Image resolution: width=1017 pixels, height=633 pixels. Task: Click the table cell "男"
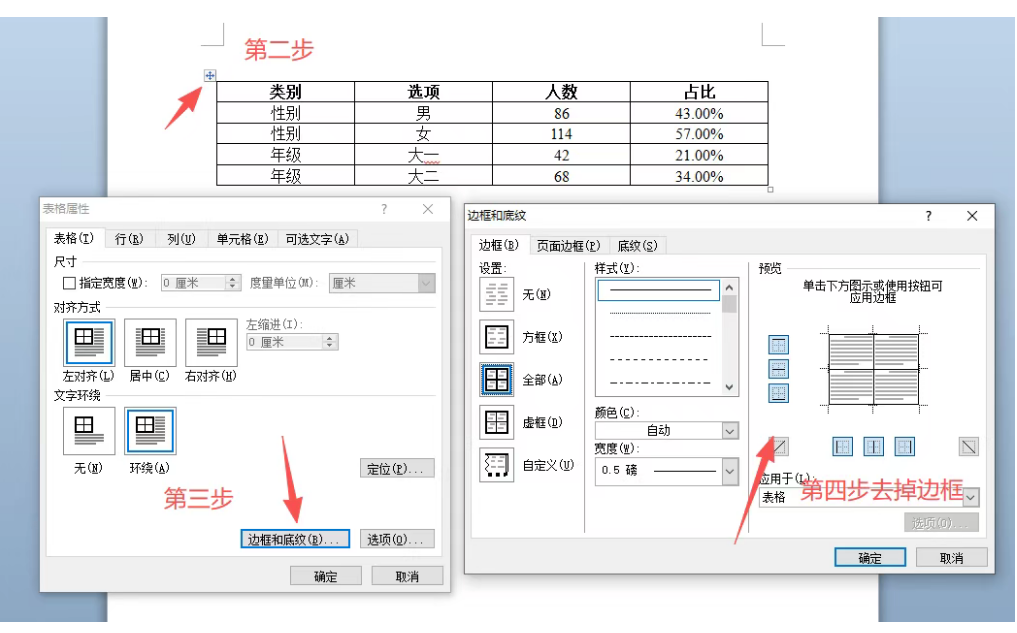tap(424, 113)
